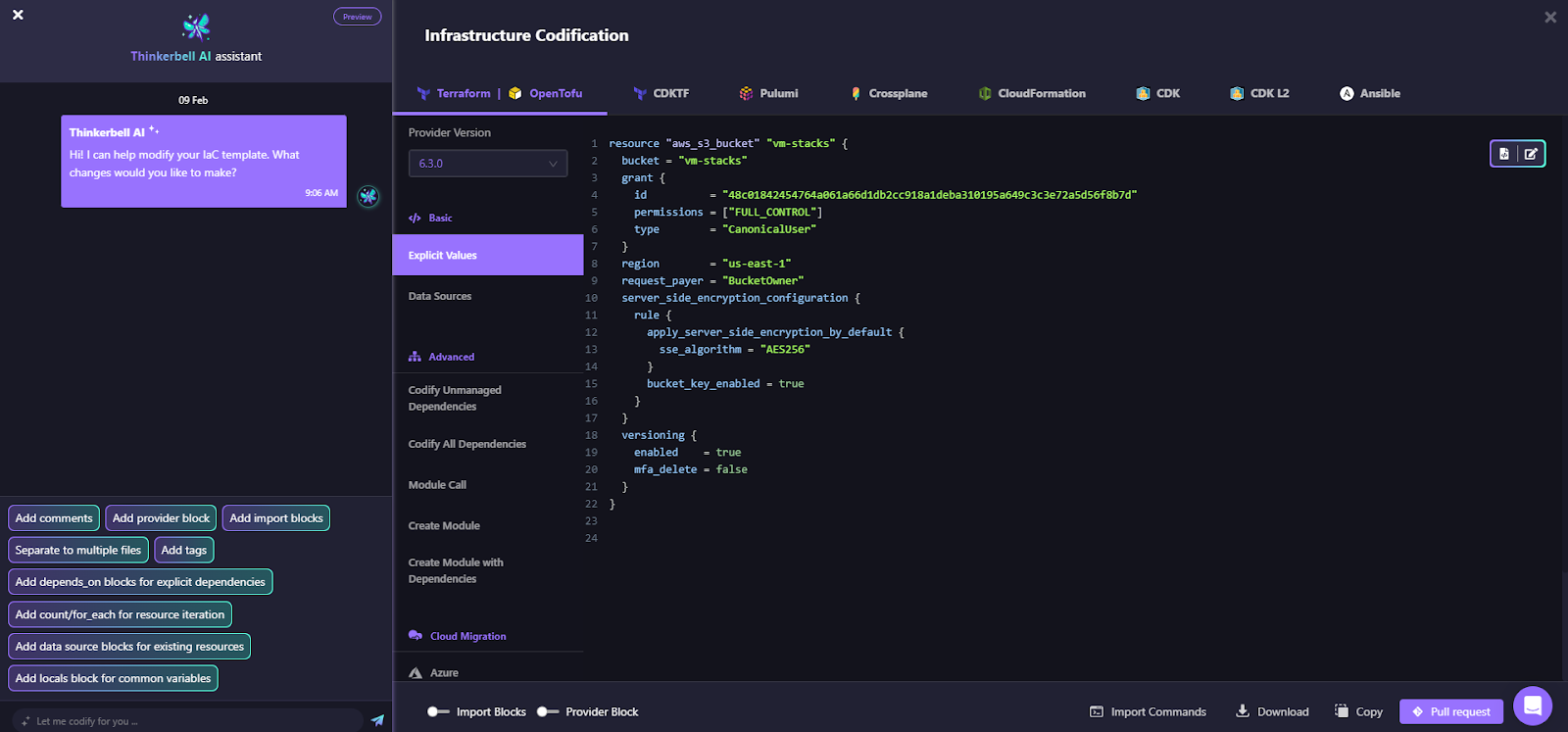Close the Infrastructure Codification dialog

point(1550,18)
